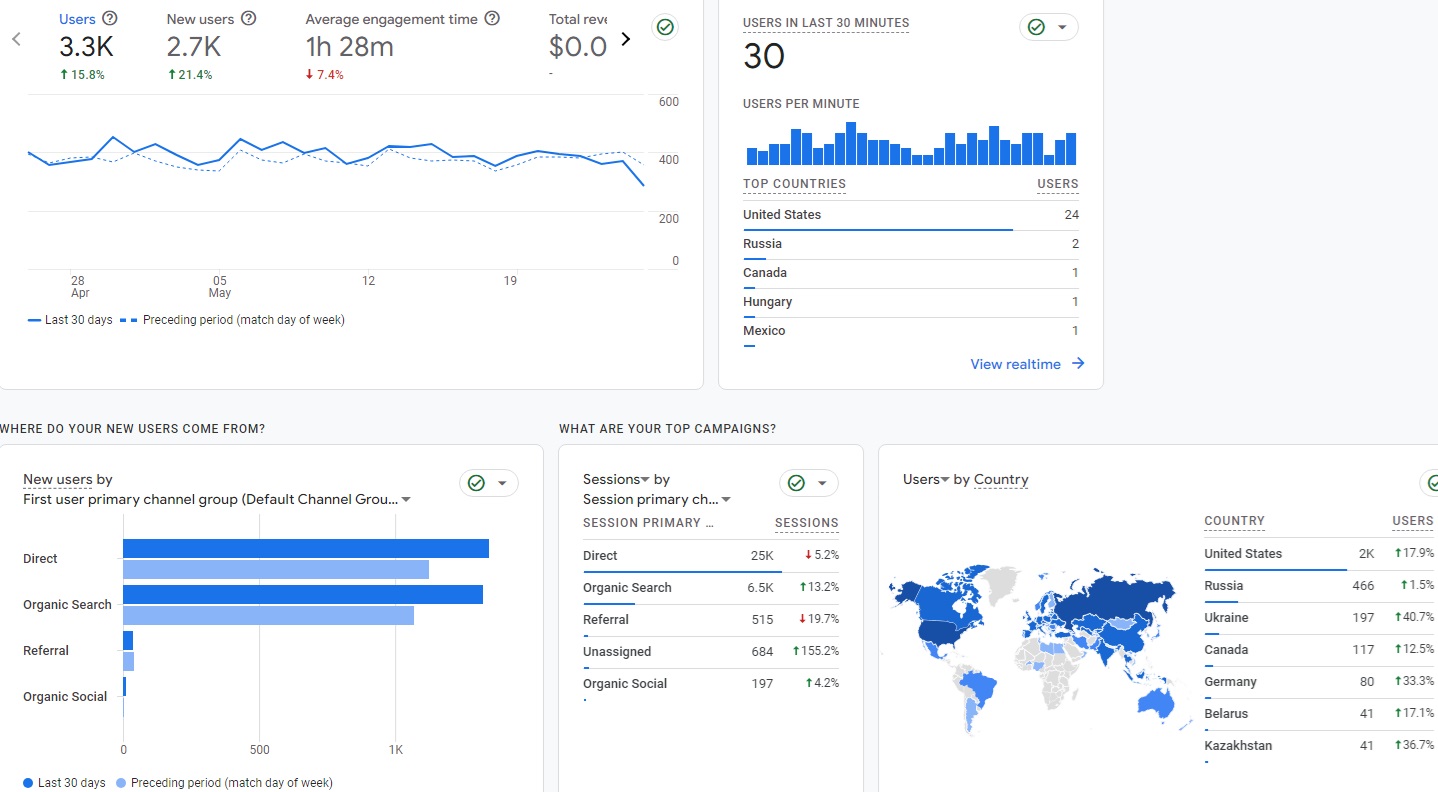
Task: Open data quality dropdown on realtime card
Action: pos(1049,27)
